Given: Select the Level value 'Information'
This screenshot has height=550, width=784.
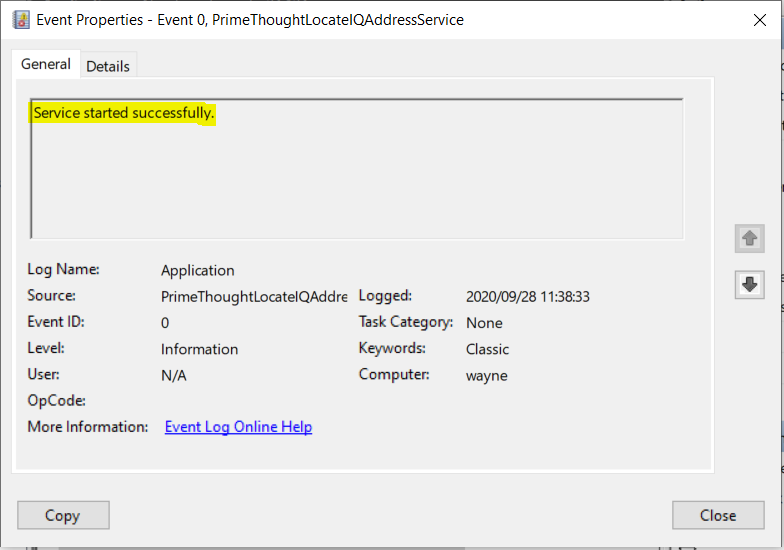Looking at the screenshot, I should (199, 349).
